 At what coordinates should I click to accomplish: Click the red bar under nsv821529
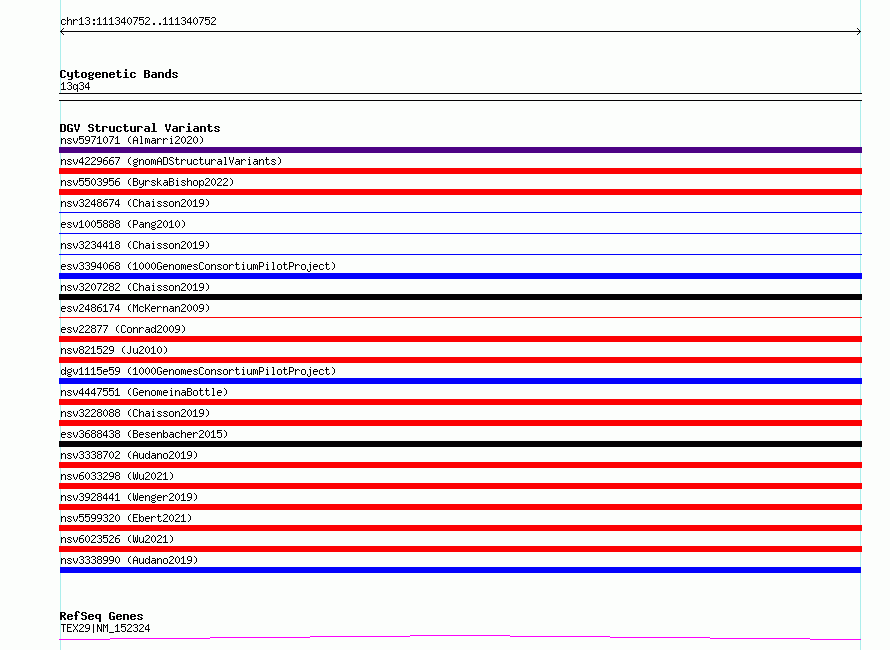tap(460, 360)
